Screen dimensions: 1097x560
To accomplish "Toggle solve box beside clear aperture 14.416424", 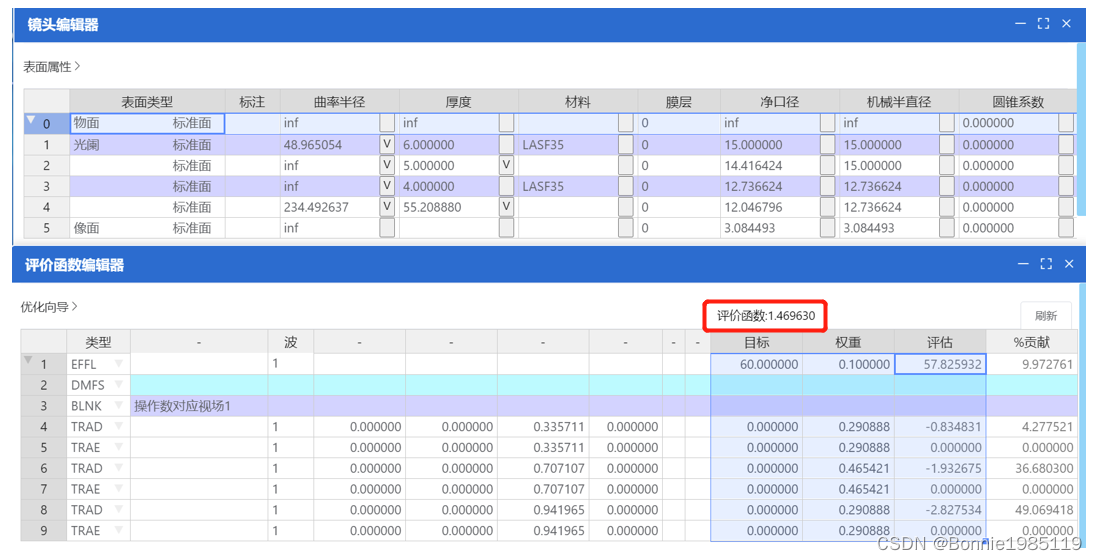I will point(828,166).
